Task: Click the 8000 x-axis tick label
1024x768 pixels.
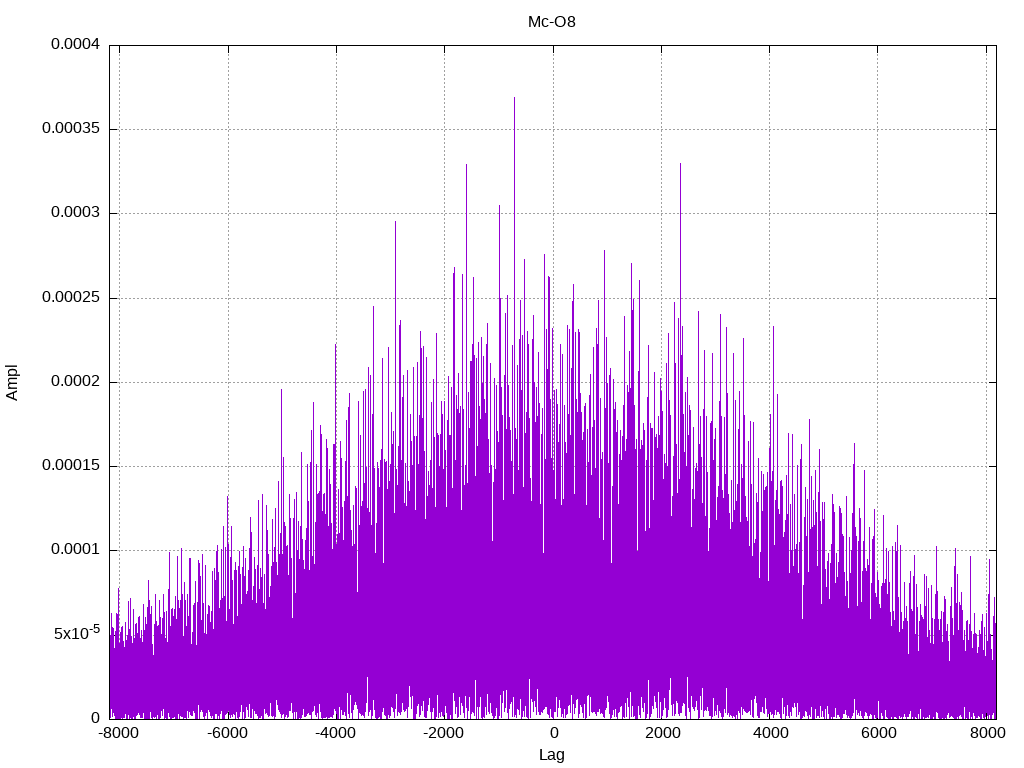Action: (x=986, y=733)
